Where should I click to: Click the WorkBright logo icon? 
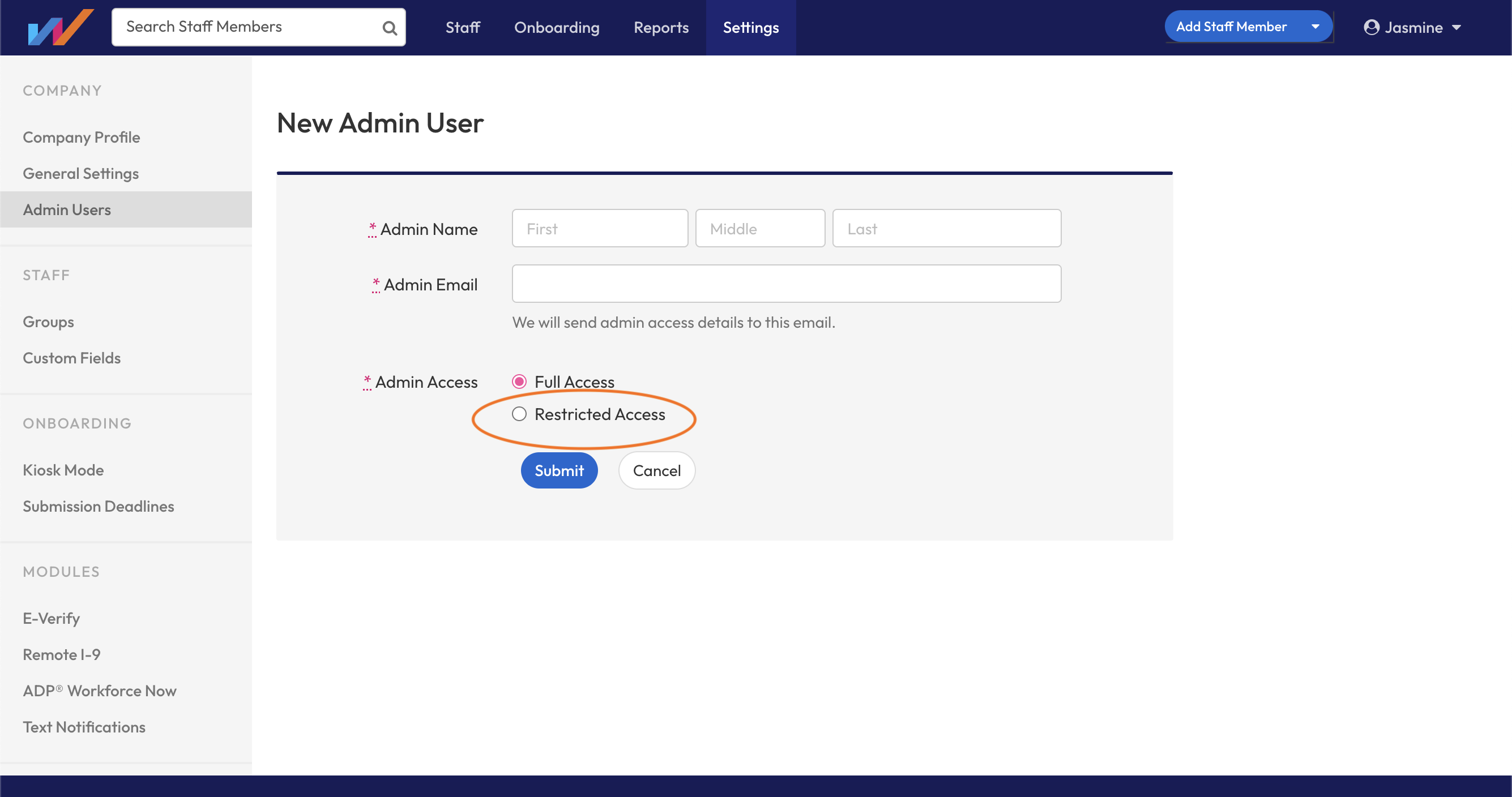tap(61, 27)
